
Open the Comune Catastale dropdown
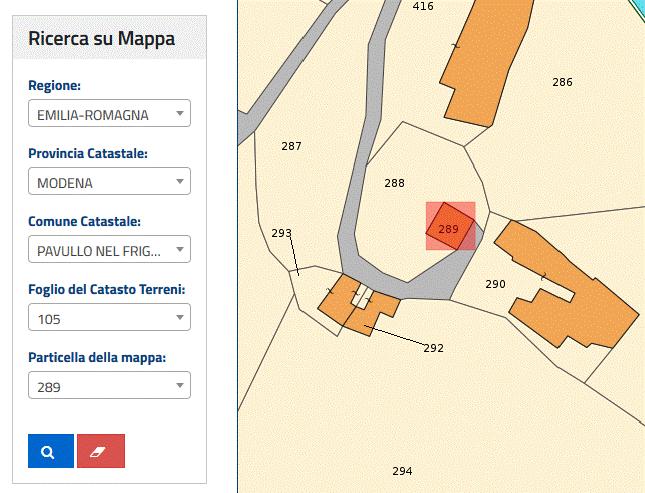tap(108, 249)
